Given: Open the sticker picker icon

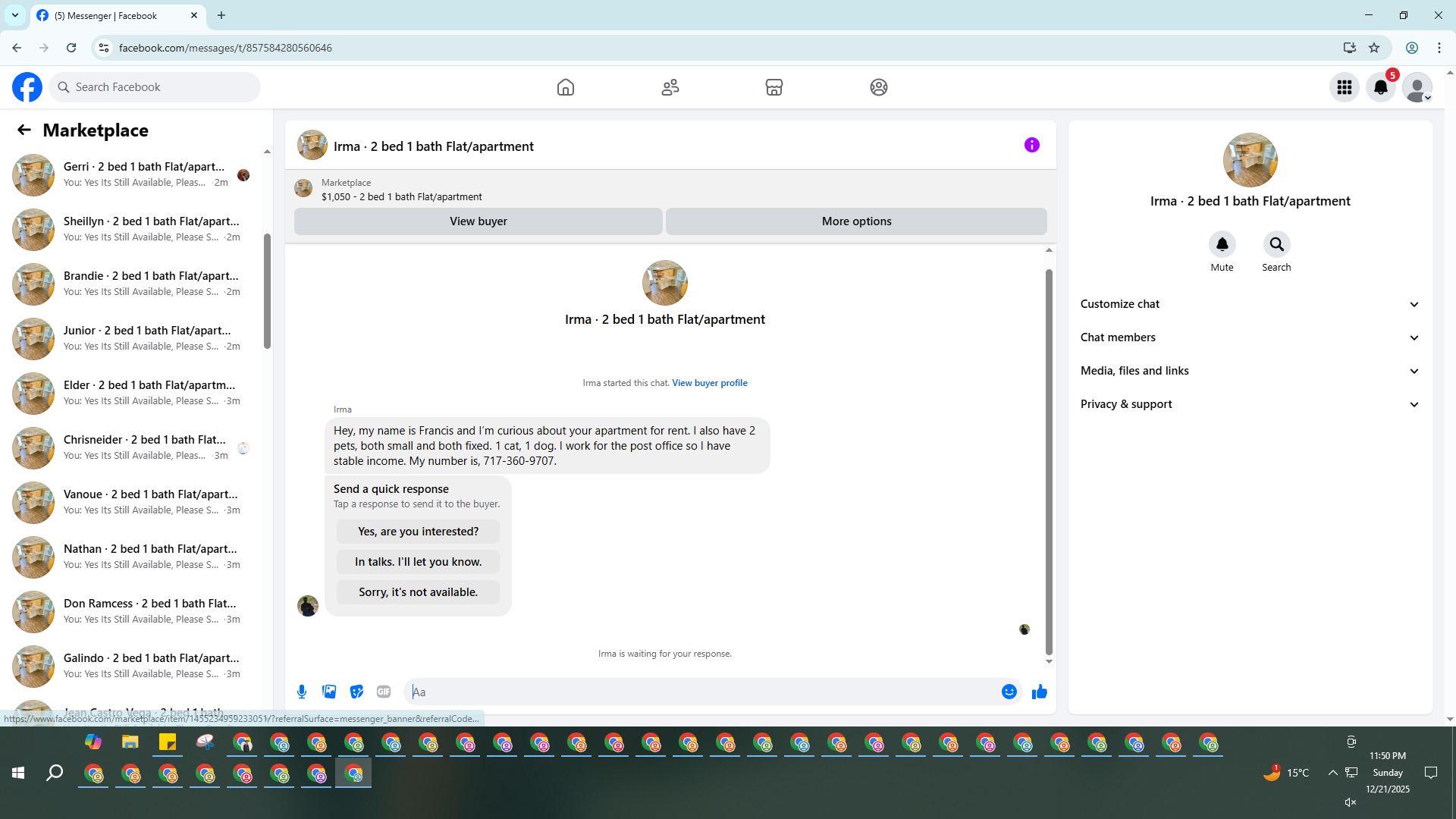Looking at the screenshot, I should pyautogui.click(x=356, y=692).
